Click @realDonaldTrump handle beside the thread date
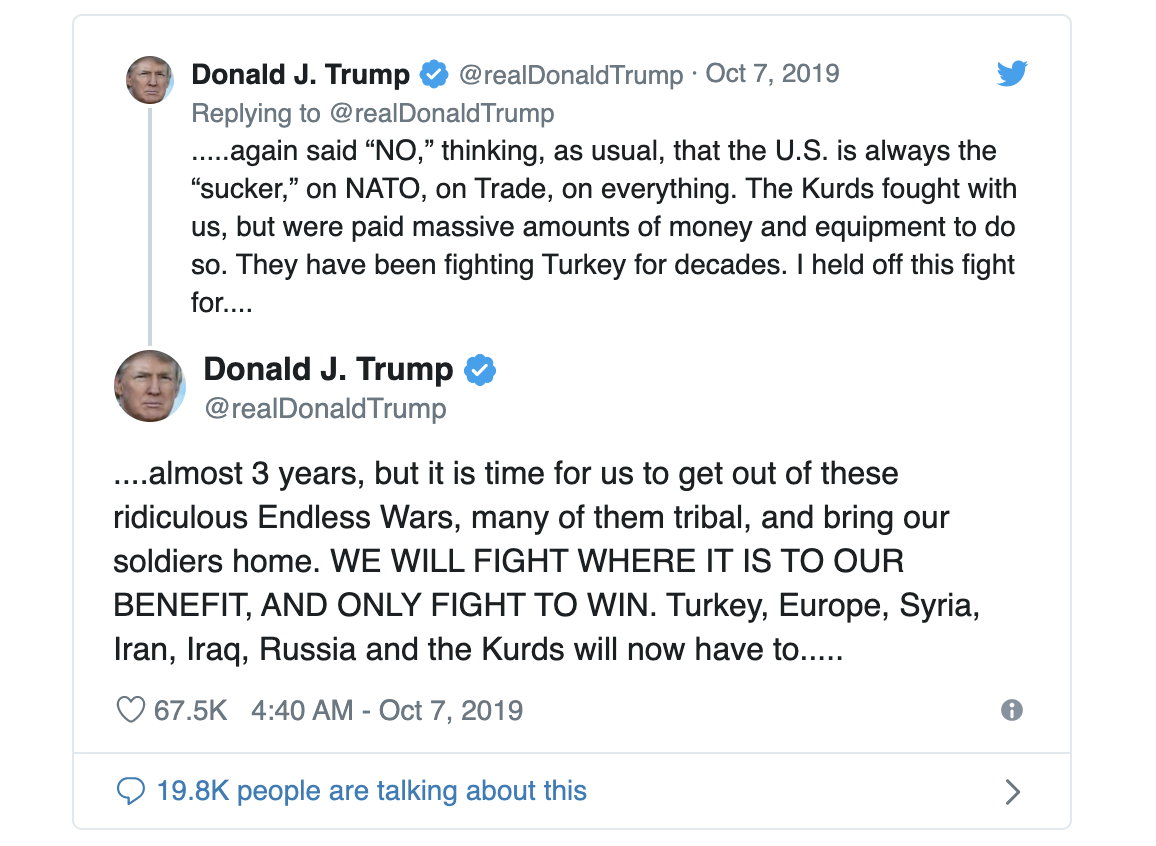The height and width of the screenshot is (846, 1156). [570, 74]
